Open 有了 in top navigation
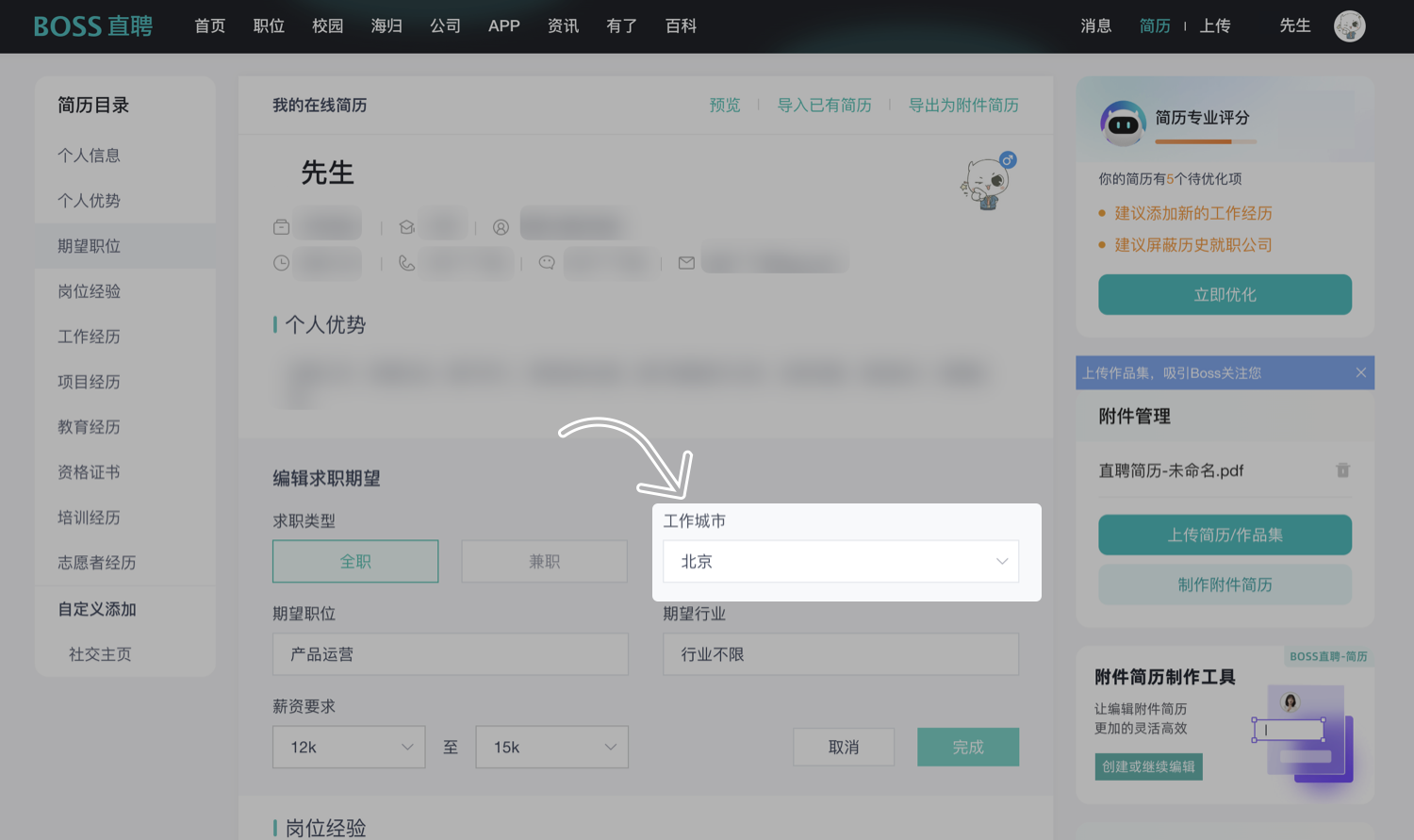The width and height of the screenshot is (1414, 840). pyautogui.click(x=621, y=26)
